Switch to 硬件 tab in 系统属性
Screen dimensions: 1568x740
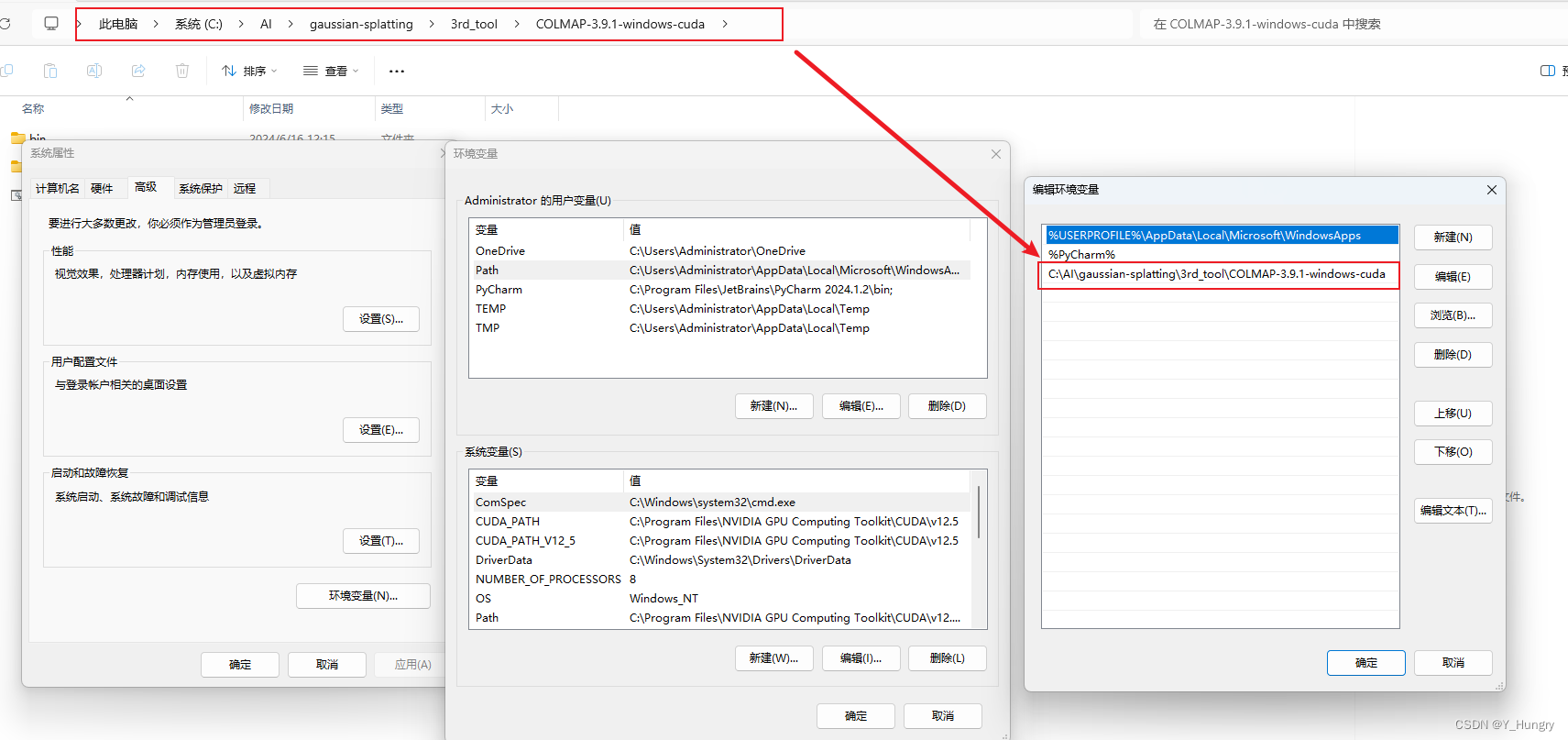point(102,188)
